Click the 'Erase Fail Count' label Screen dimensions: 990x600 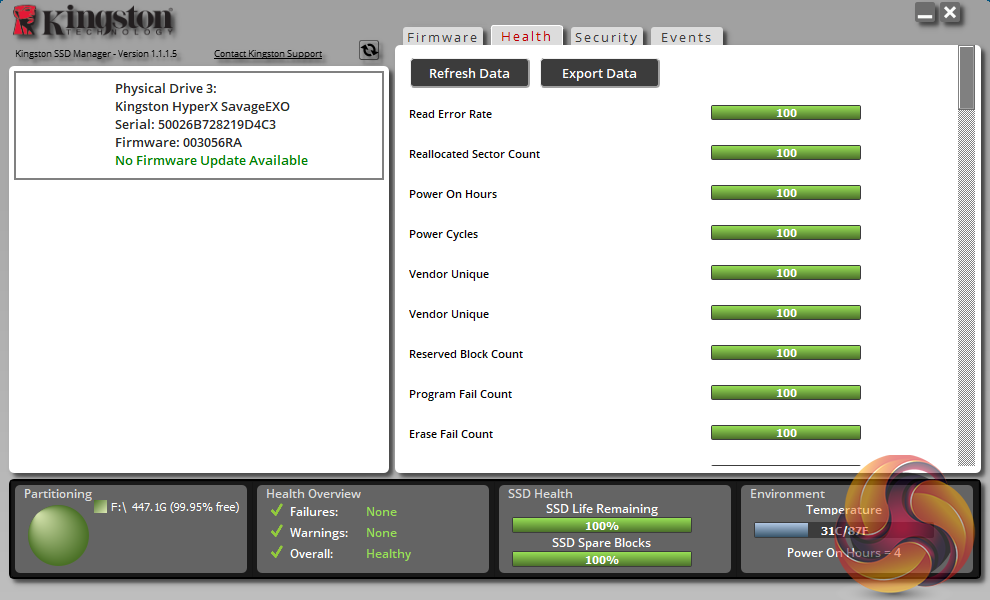click(451, 434)
